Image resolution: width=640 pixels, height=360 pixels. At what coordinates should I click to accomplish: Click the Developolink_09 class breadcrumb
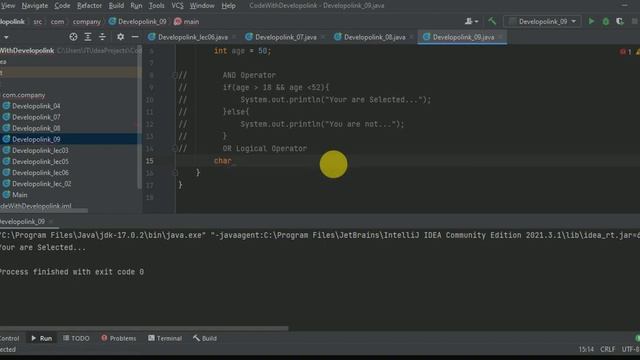pyautogui.click(x=137, y=22)
